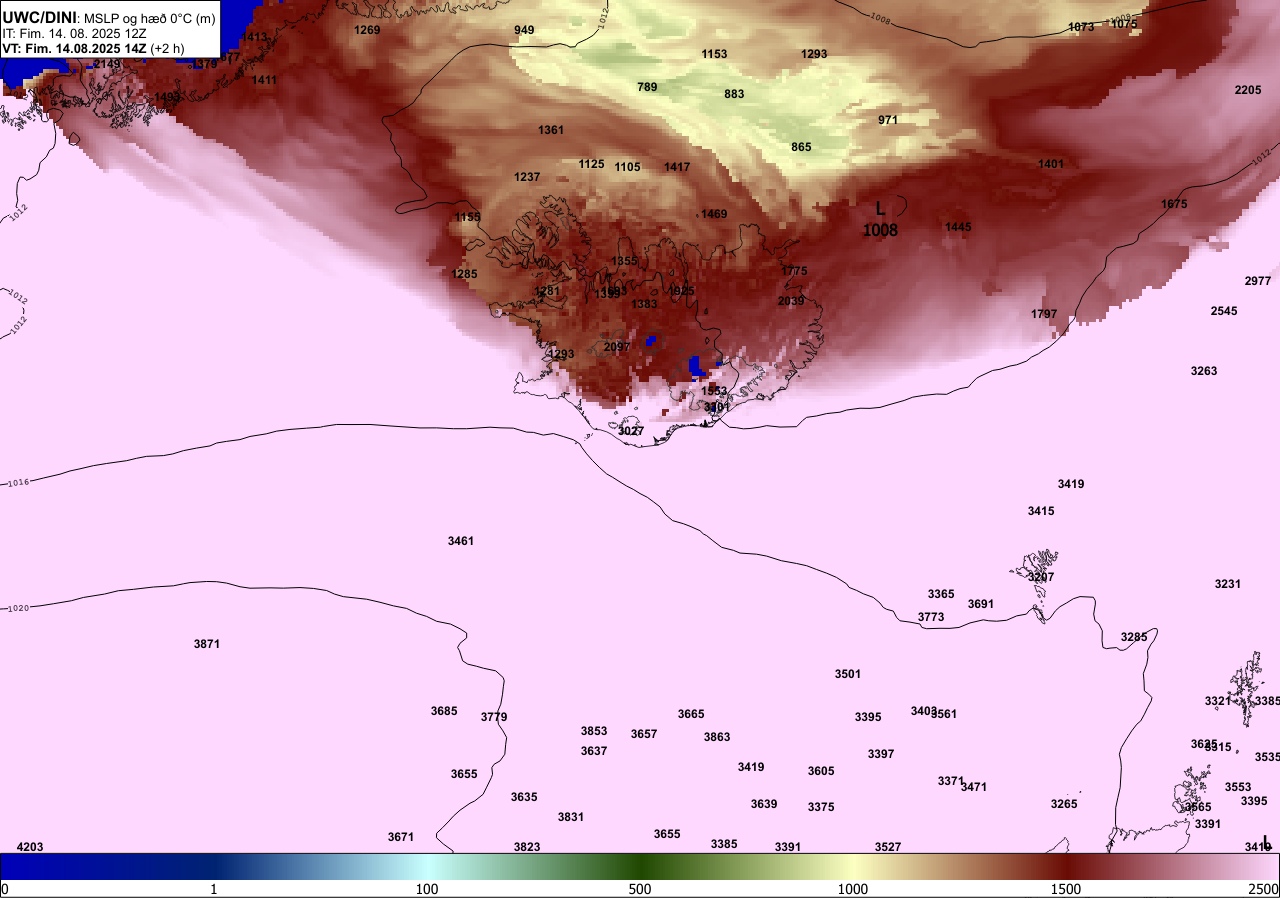Image resolution: width=1280 pixels, height=898 pixels.
Task: Click the color scale tick label '100'
Action: click(x=427, y=889)
